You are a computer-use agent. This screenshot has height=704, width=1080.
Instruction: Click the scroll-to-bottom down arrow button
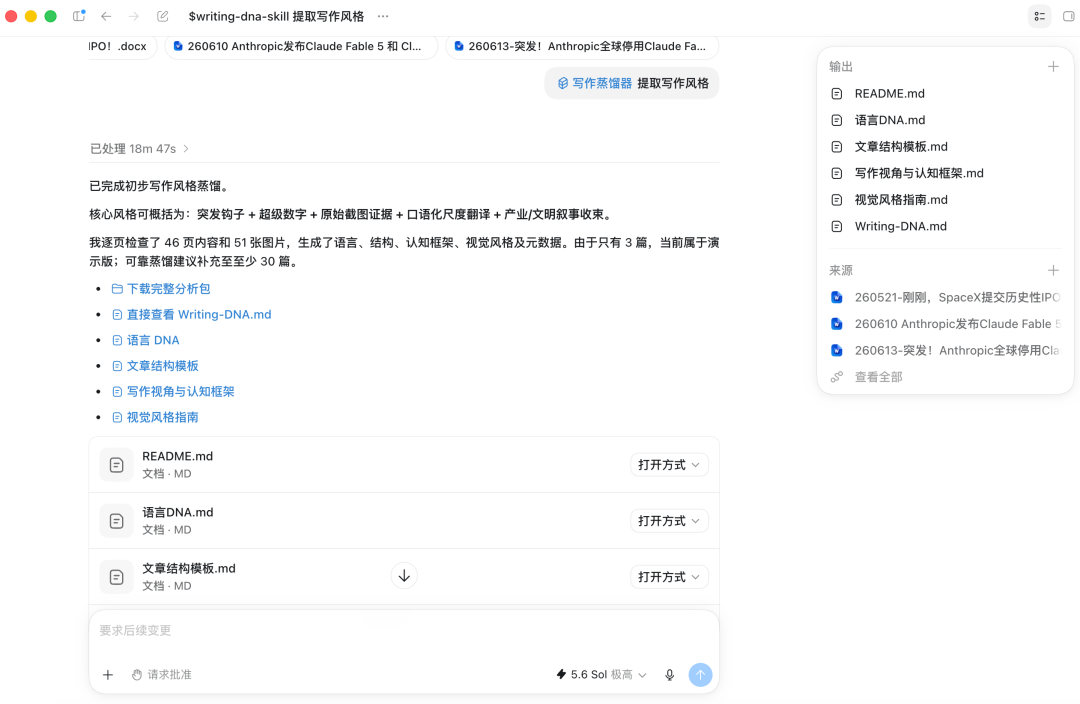coord(404,576)
